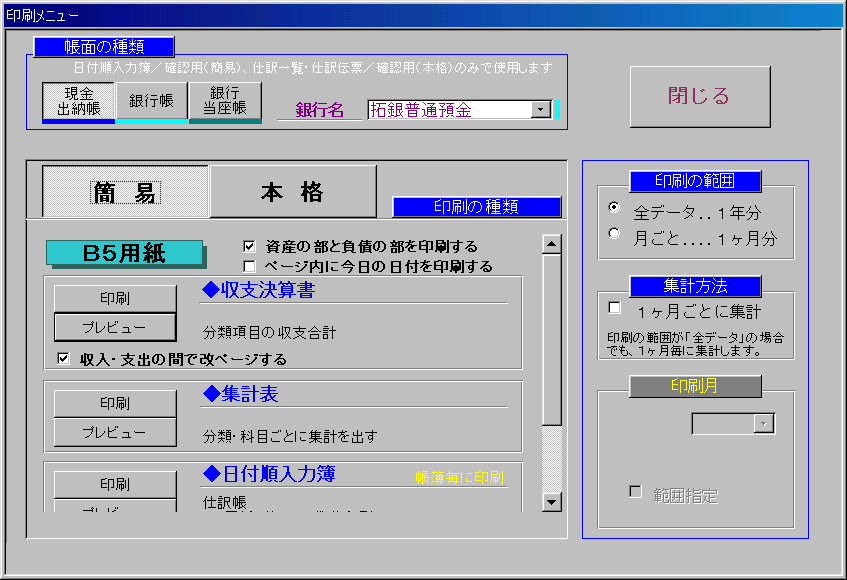Enable 1ヶ月ごとに集計 checkbox
The height and width of the screenshot is (580, 847).
[x=614, y=307]
